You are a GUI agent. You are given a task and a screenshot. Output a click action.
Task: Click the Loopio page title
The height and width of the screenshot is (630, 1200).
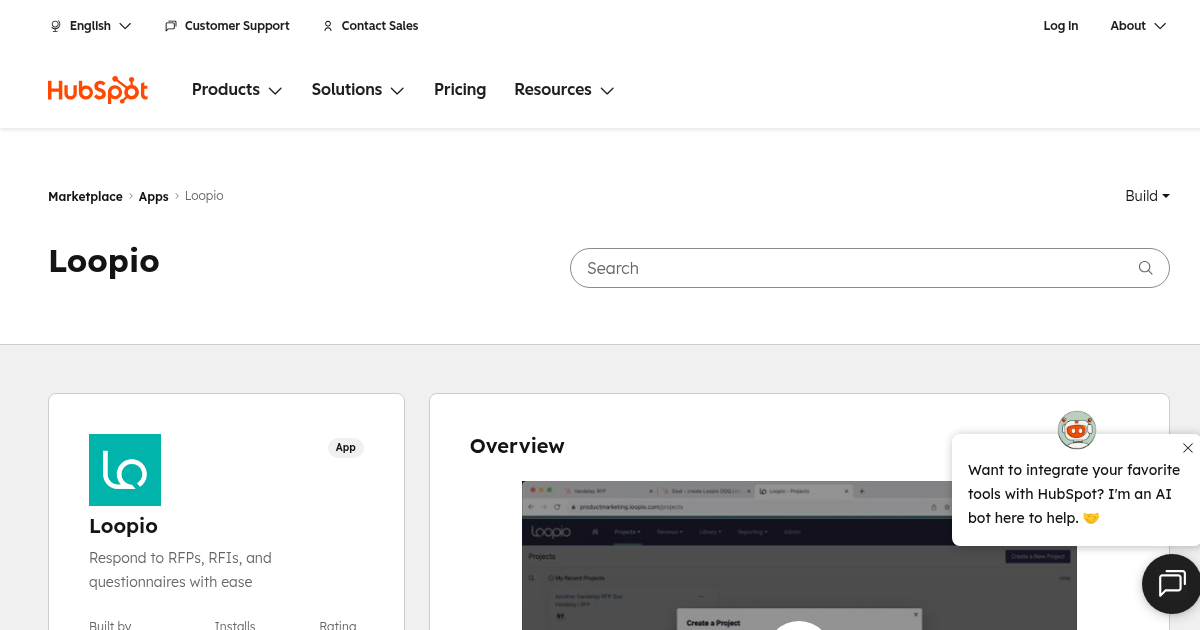click(104, 262)
